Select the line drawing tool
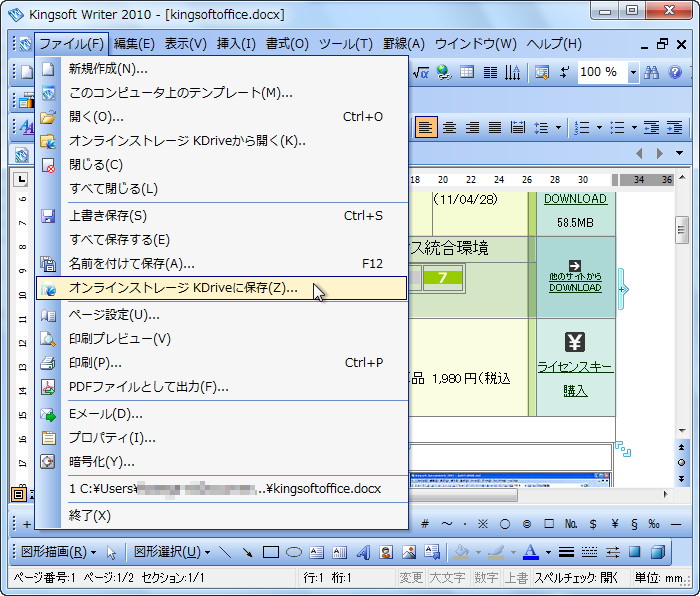 coord(225,553)
